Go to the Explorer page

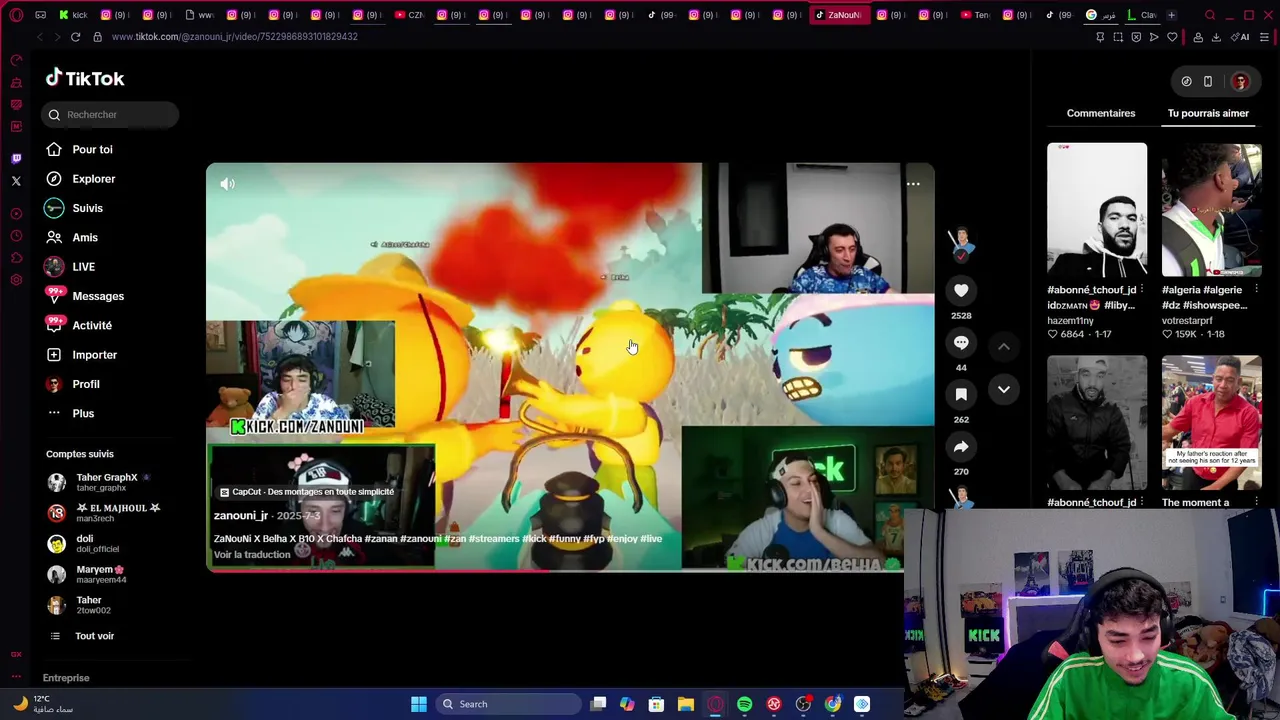pyautogui.click(x=80, y=179)
